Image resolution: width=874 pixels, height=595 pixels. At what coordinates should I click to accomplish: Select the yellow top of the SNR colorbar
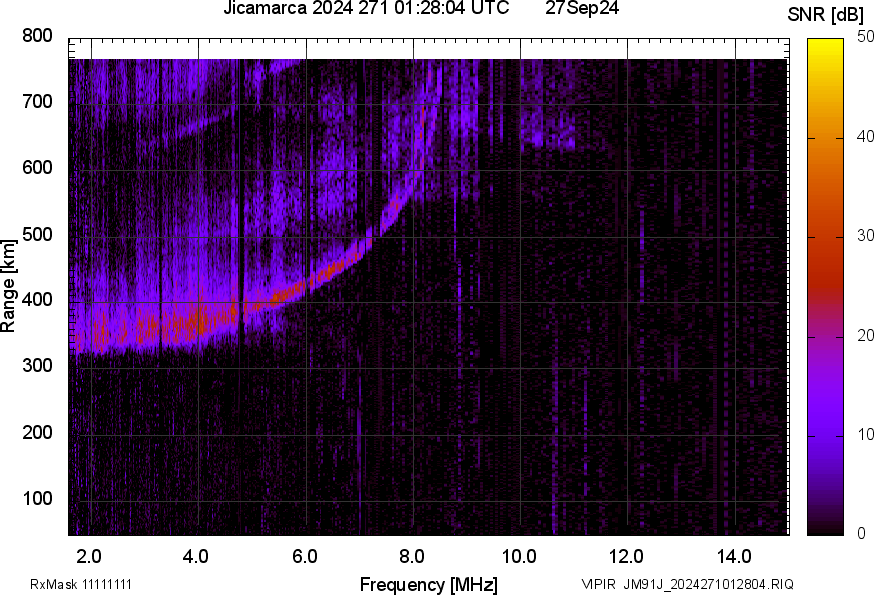click(x=825, y=43)
